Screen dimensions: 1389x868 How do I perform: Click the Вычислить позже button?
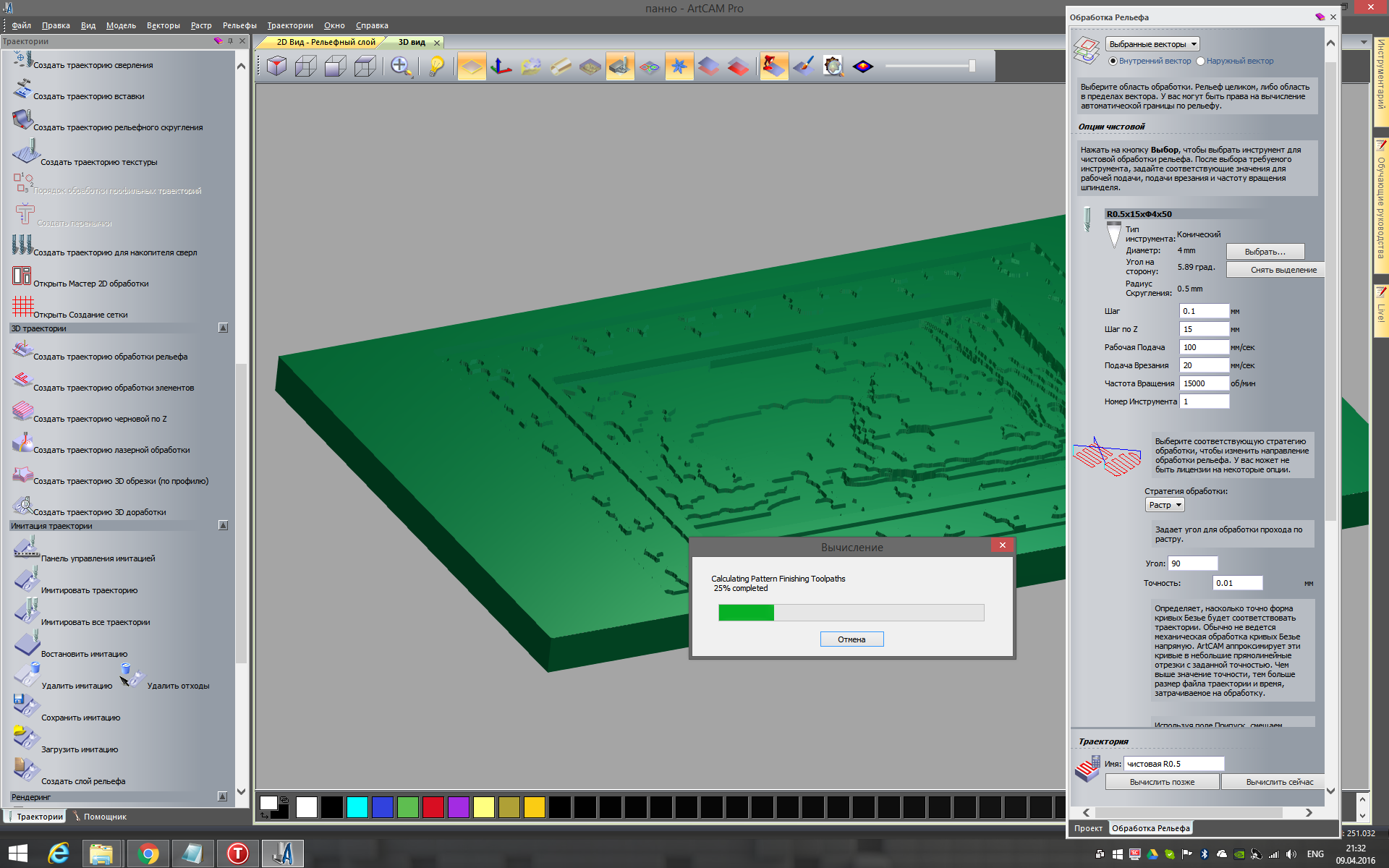click(1162, 782)
